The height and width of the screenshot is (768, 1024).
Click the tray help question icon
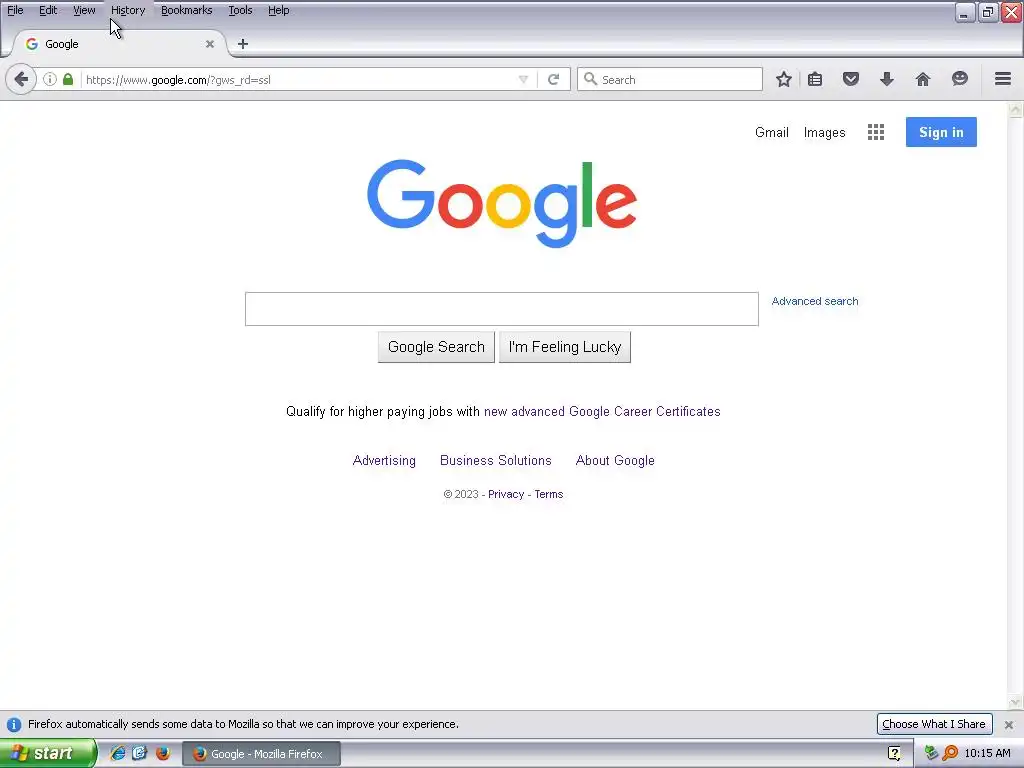894,753
